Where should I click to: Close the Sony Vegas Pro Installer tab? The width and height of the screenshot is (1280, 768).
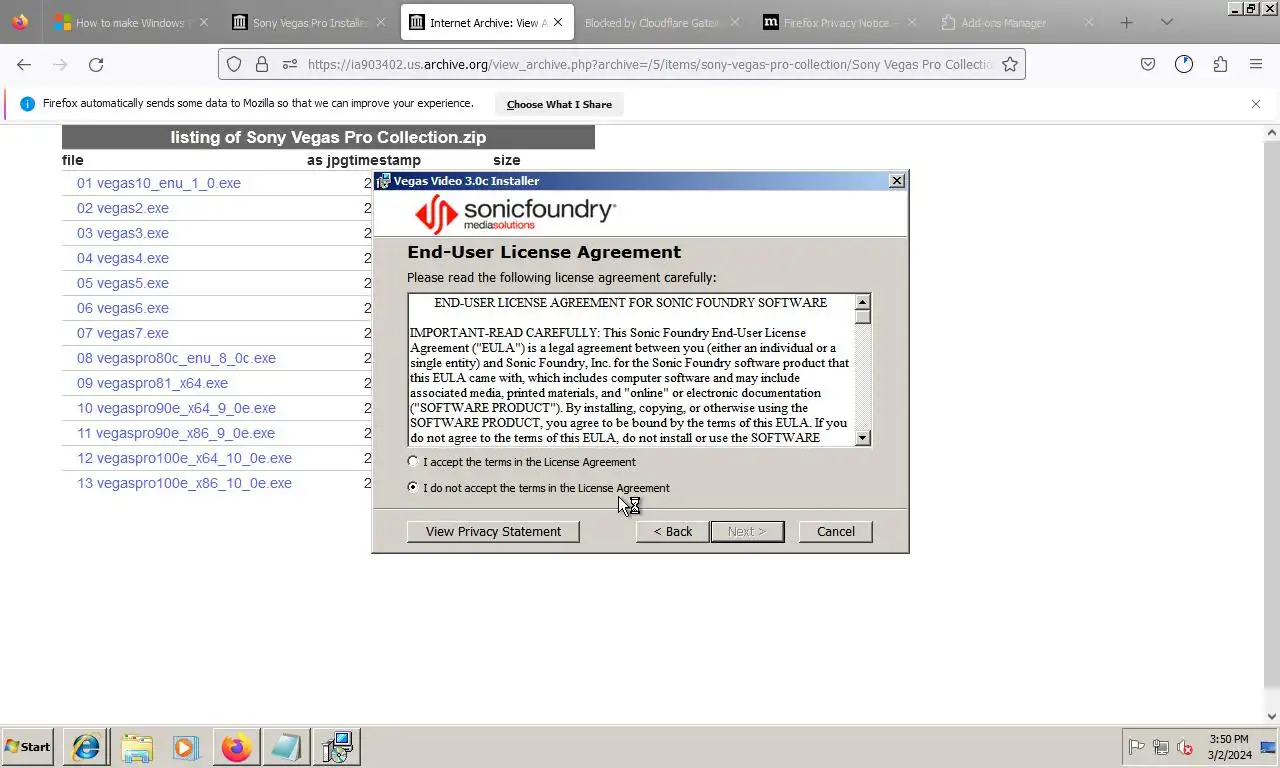[381, 23]
